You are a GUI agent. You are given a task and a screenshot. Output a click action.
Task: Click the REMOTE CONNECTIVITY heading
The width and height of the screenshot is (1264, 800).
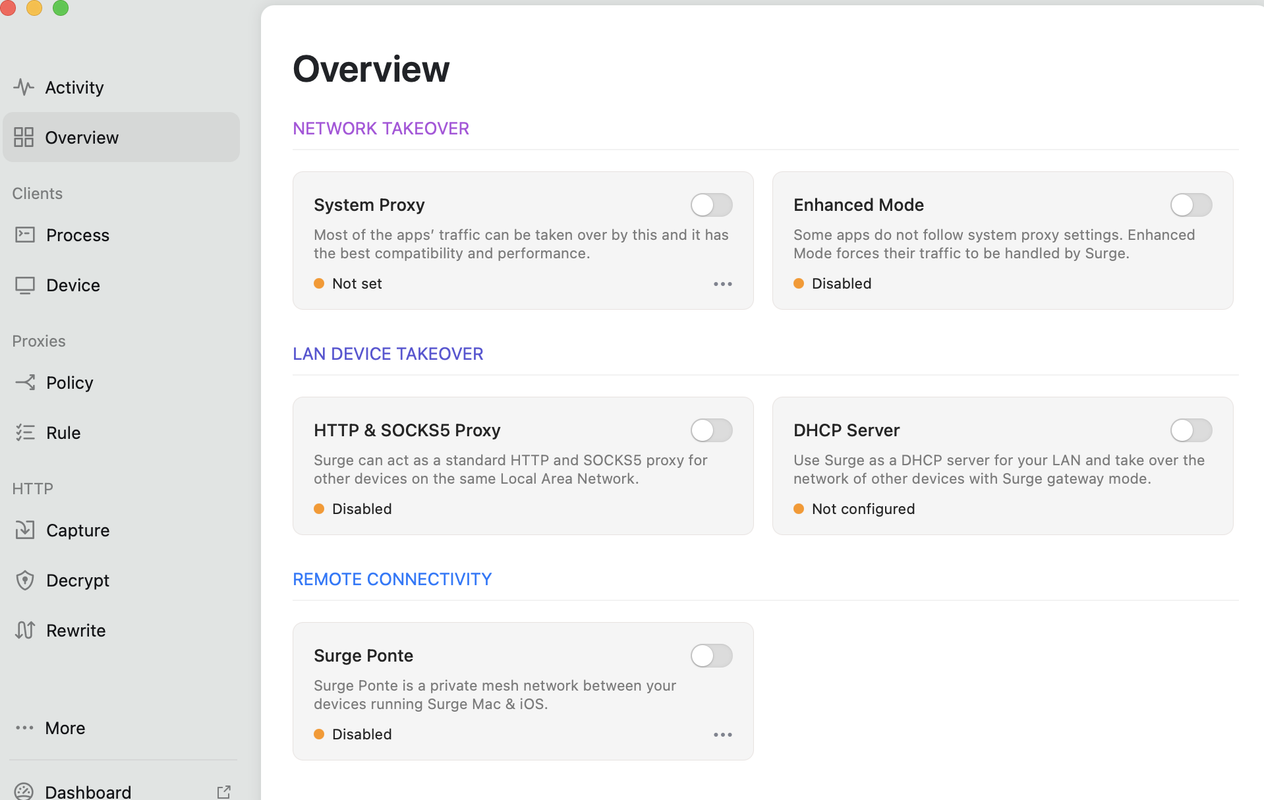coord(392,579)
